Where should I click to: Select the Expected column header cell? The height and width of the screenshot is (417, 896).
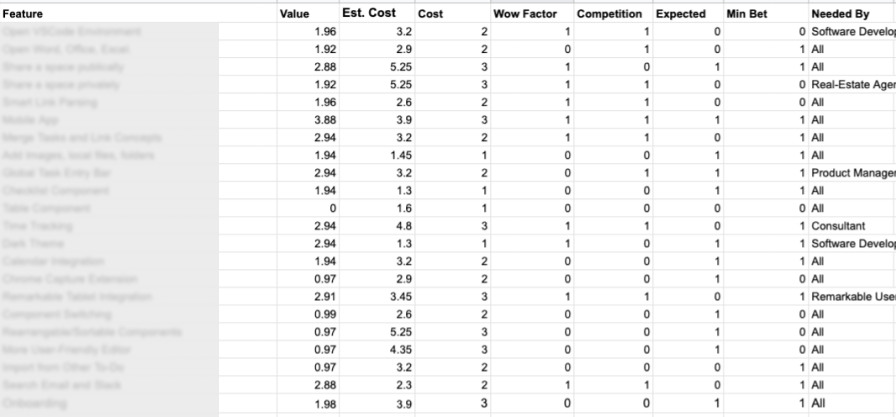688,14
